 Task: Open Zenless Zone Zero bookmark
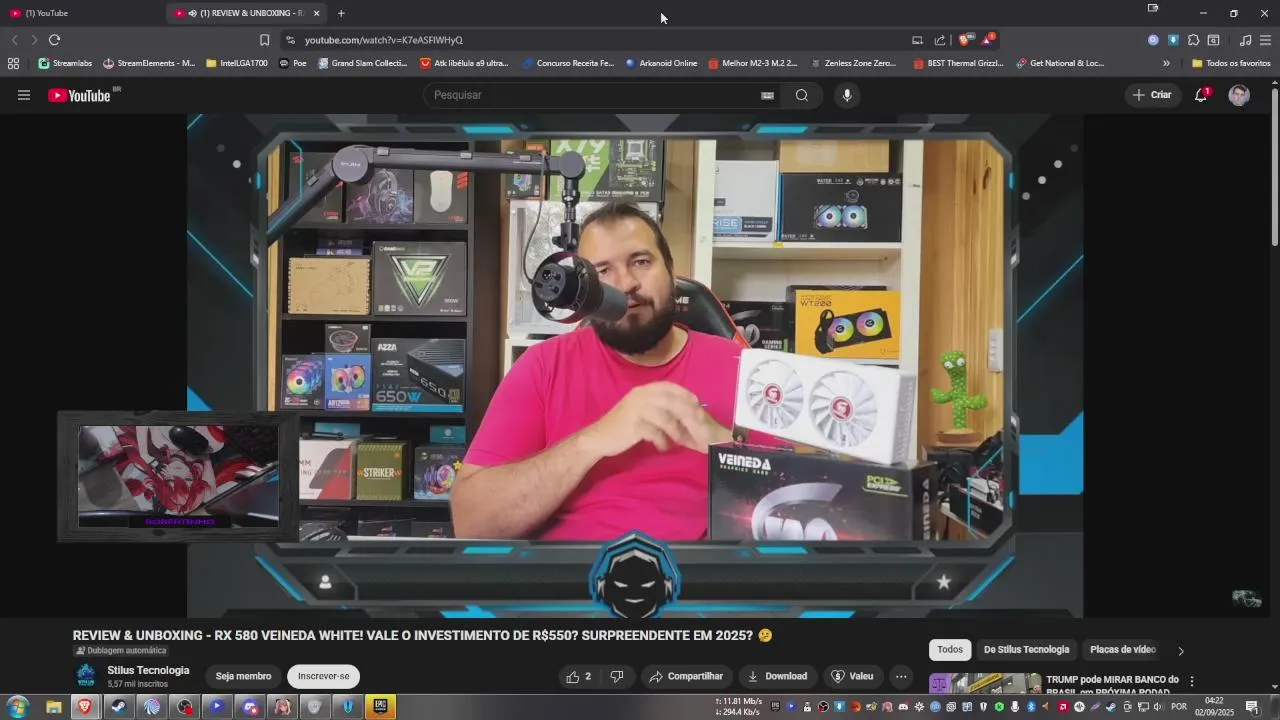tap(853, 63)
